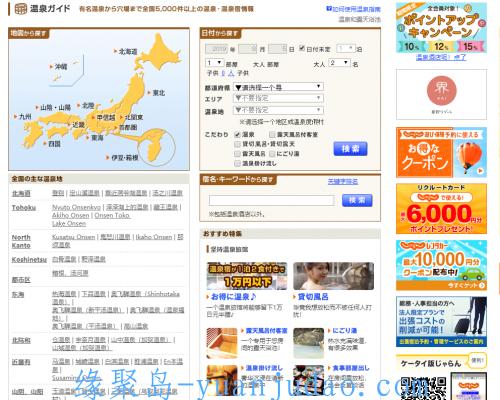This screenshot has height=400, width=500.
Task: Open the room count dropdown
Action: (x=214, y=63)
